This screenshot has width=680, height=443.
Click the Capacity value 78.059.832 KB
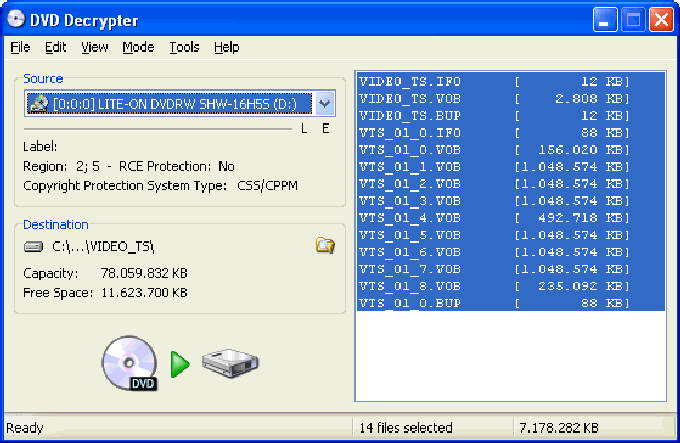(144, 273)
